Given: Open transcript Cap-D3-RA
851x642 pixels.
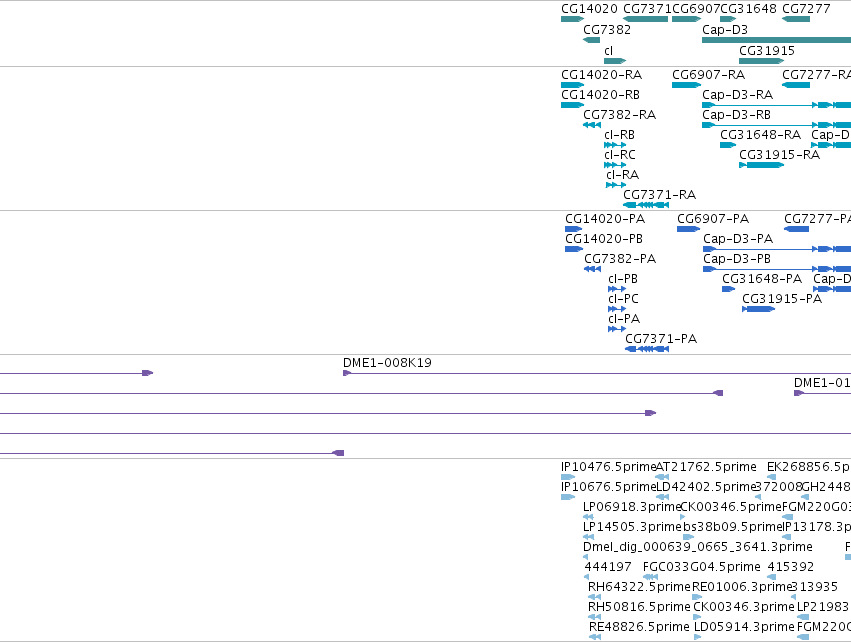Looking at the screenshot, I should [776, 105].
